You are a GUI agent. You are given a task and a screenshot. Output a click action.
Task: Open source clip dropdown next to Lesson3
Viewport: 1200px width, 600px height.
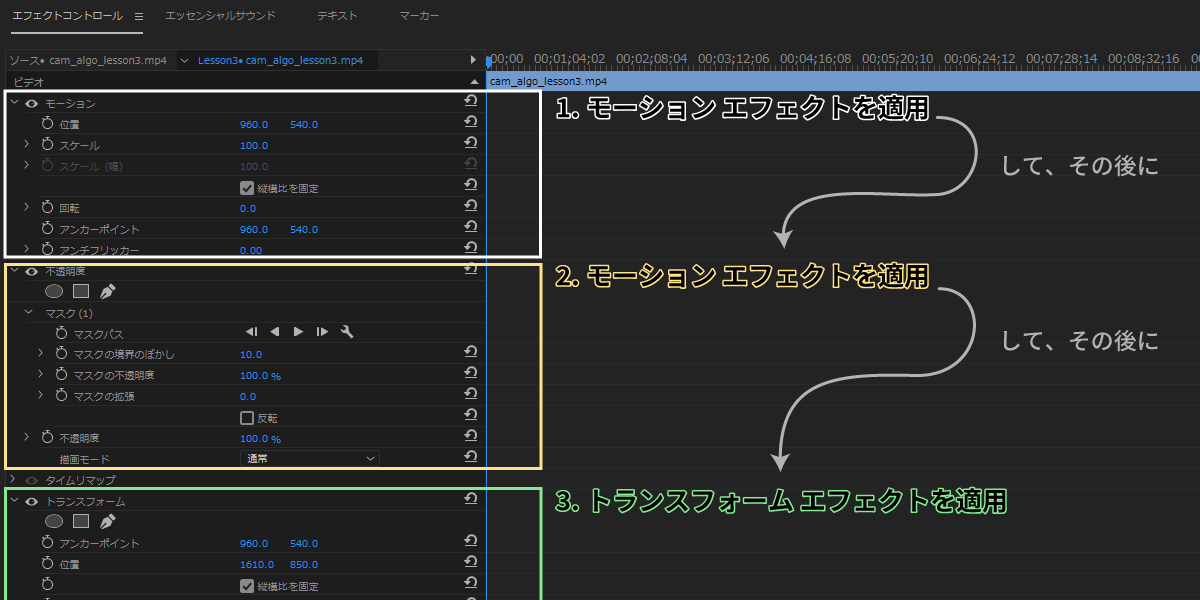click(184, 60)
